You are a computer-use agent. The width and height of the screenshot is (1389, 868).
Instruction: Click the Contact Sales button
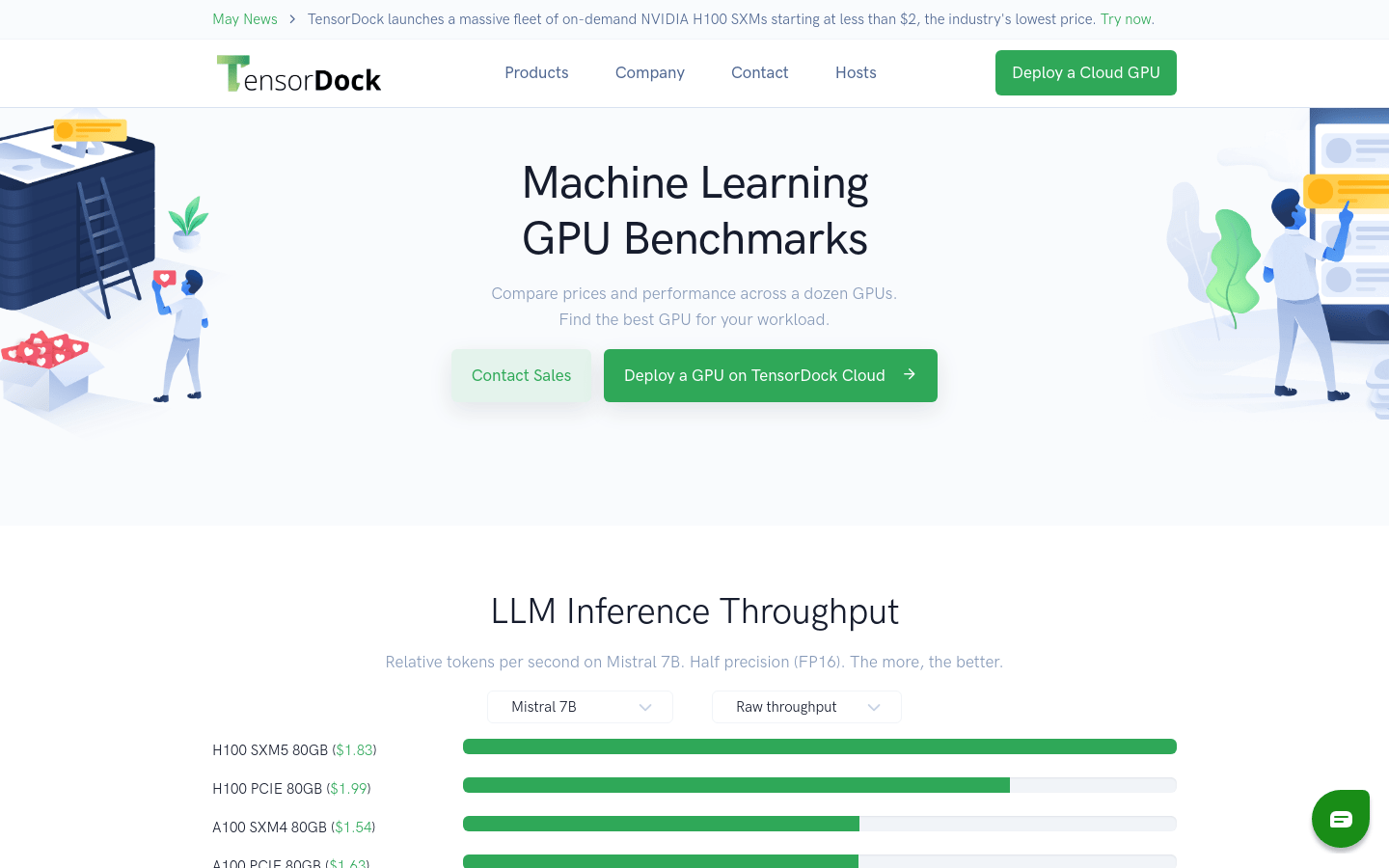(x=521, y=375)
